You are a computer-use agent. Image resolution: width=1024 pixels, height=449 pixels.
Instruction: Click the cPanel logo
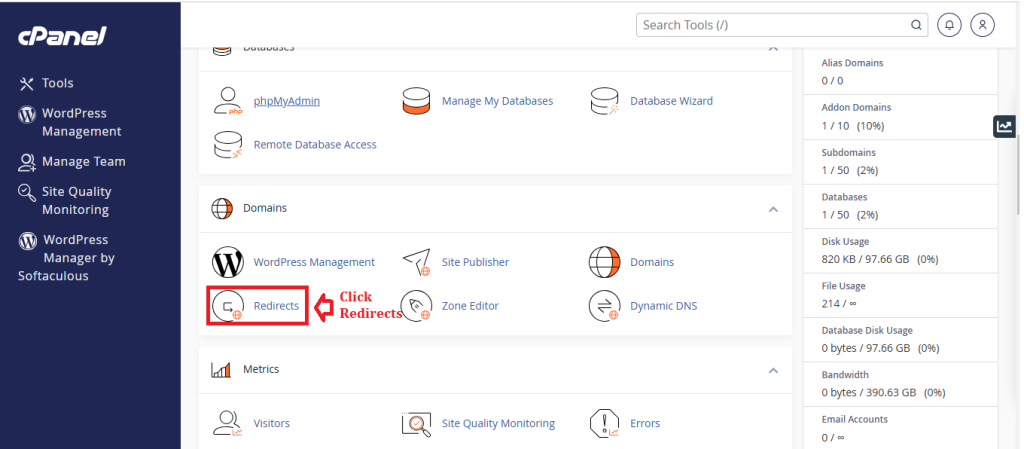coord(61,37)
